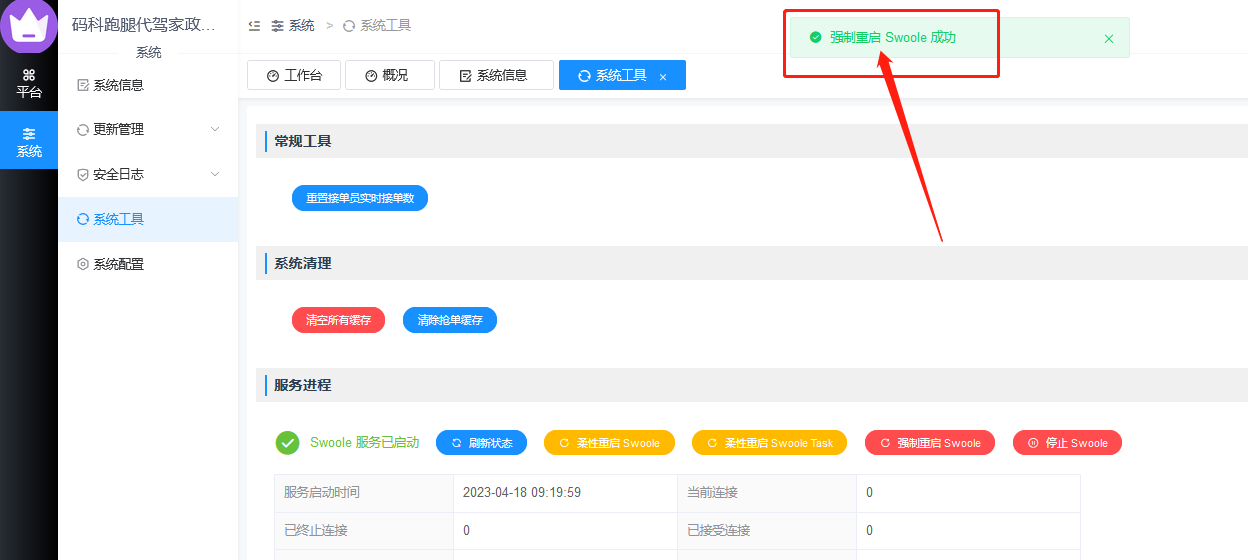Dismiss the 强制重启 Swoole 成功 notification
This screenshot has height=560, width=1248.
[x=1108, y=38]
